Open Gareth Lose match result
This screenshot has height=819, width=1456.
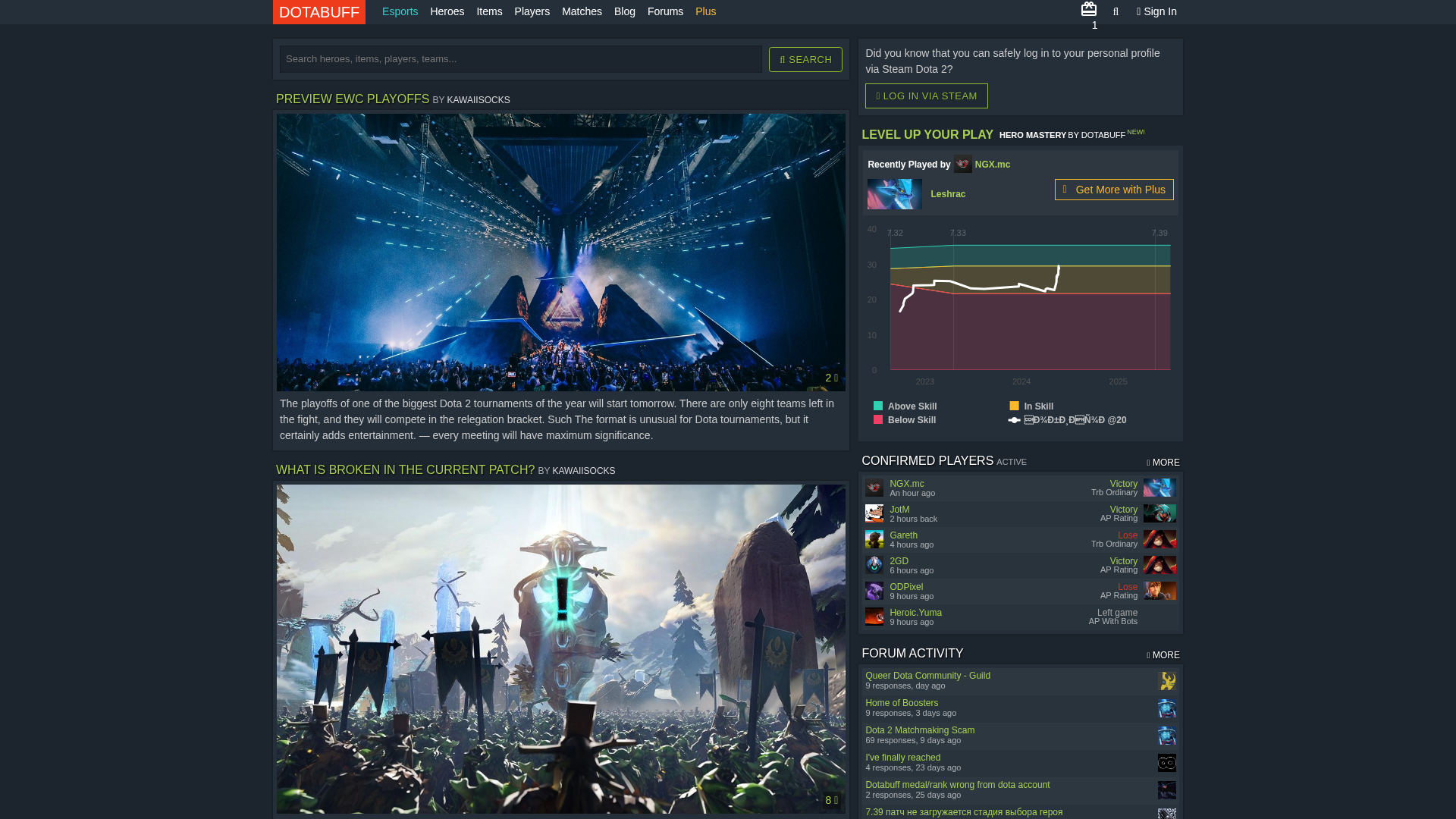pos(1128,535)
